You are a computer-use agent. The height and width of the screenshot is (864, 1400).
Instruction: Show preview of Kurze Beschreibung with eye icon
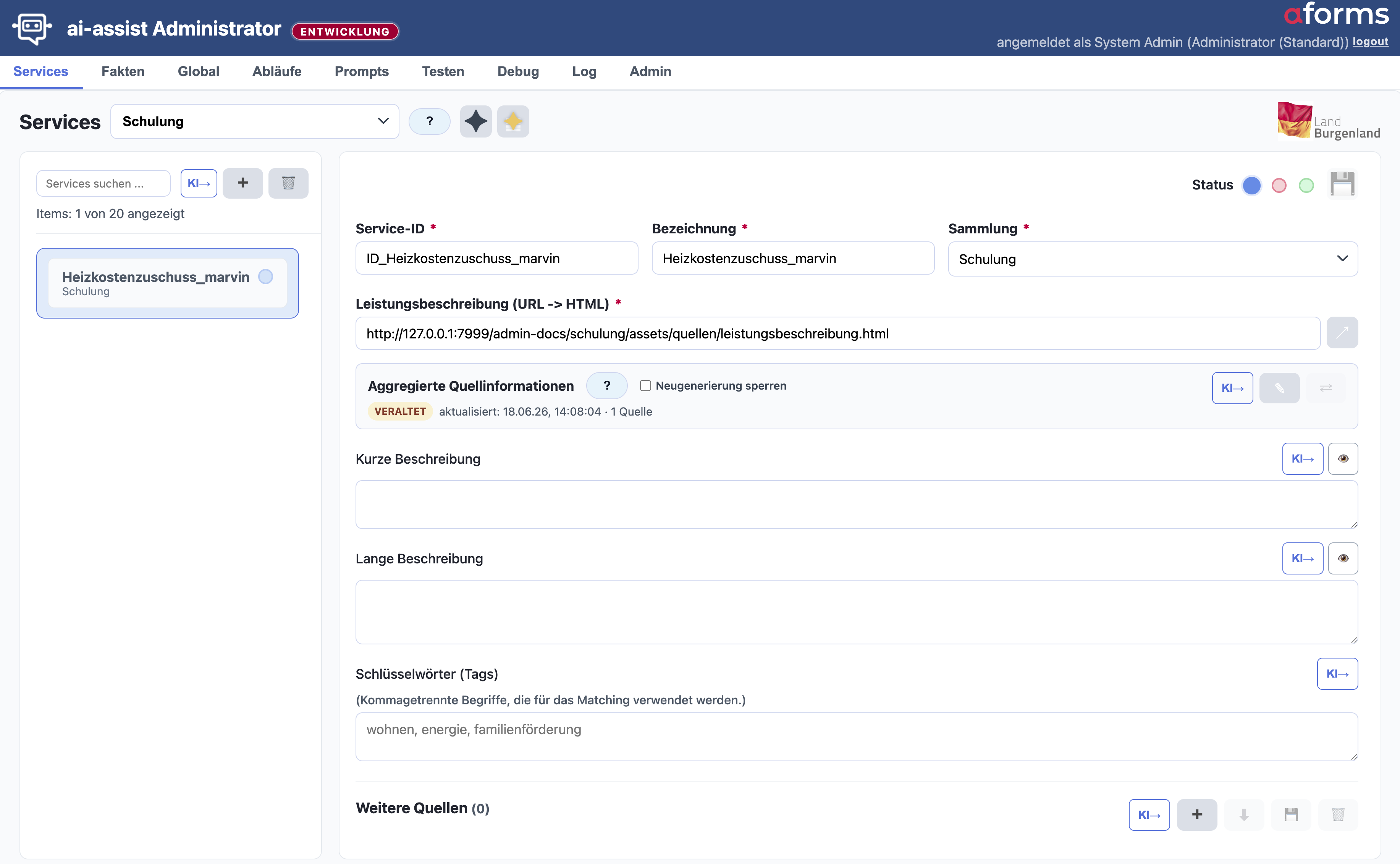pyautogui.click(x=1343, y=459)
